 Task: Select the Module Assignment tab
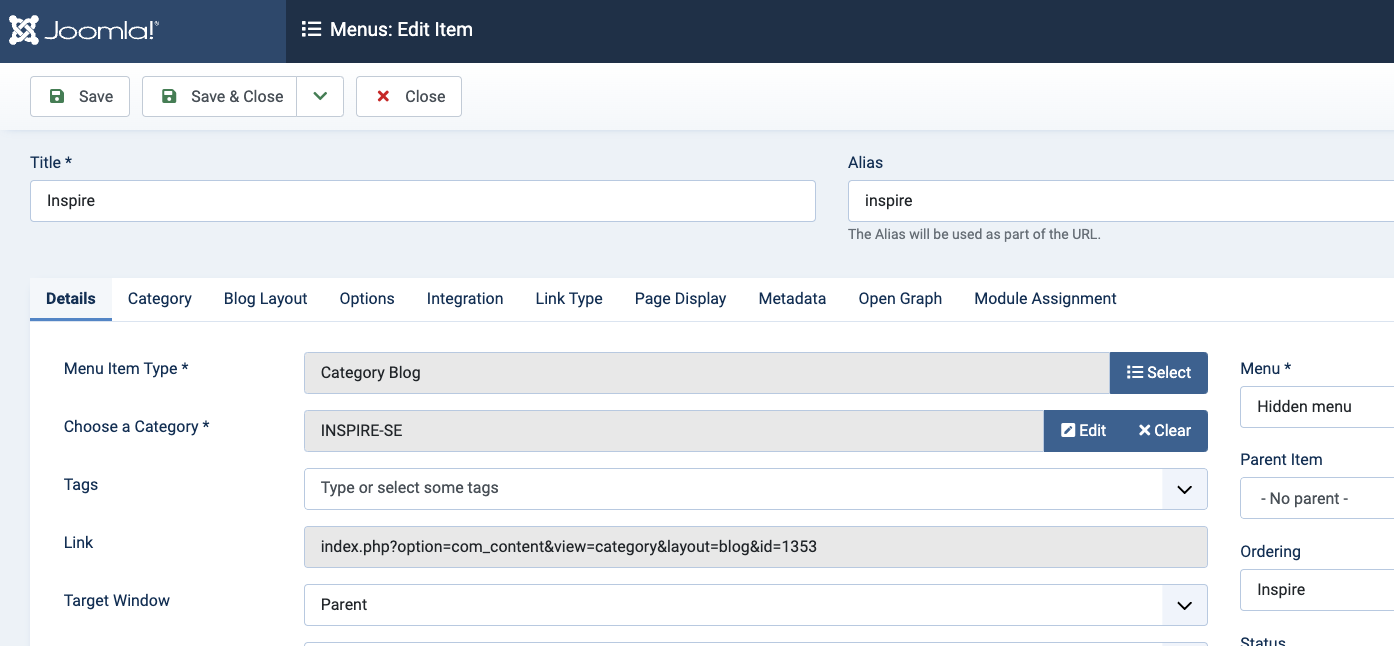point(1045,299)
